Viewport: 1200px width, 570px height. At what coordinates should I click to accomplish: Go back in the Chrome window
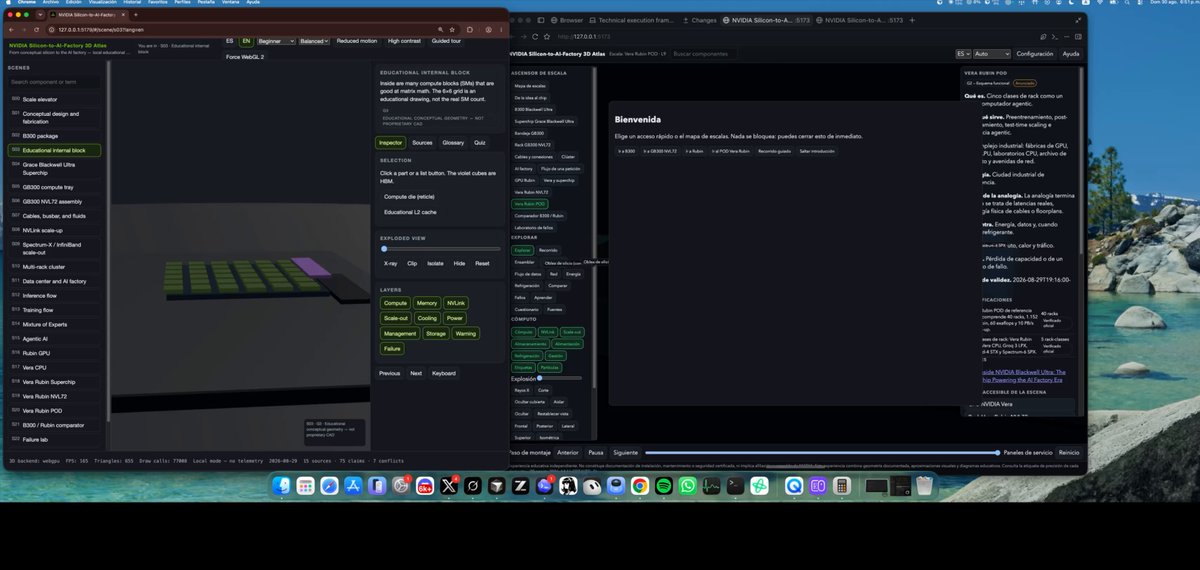tap(12, 29)
